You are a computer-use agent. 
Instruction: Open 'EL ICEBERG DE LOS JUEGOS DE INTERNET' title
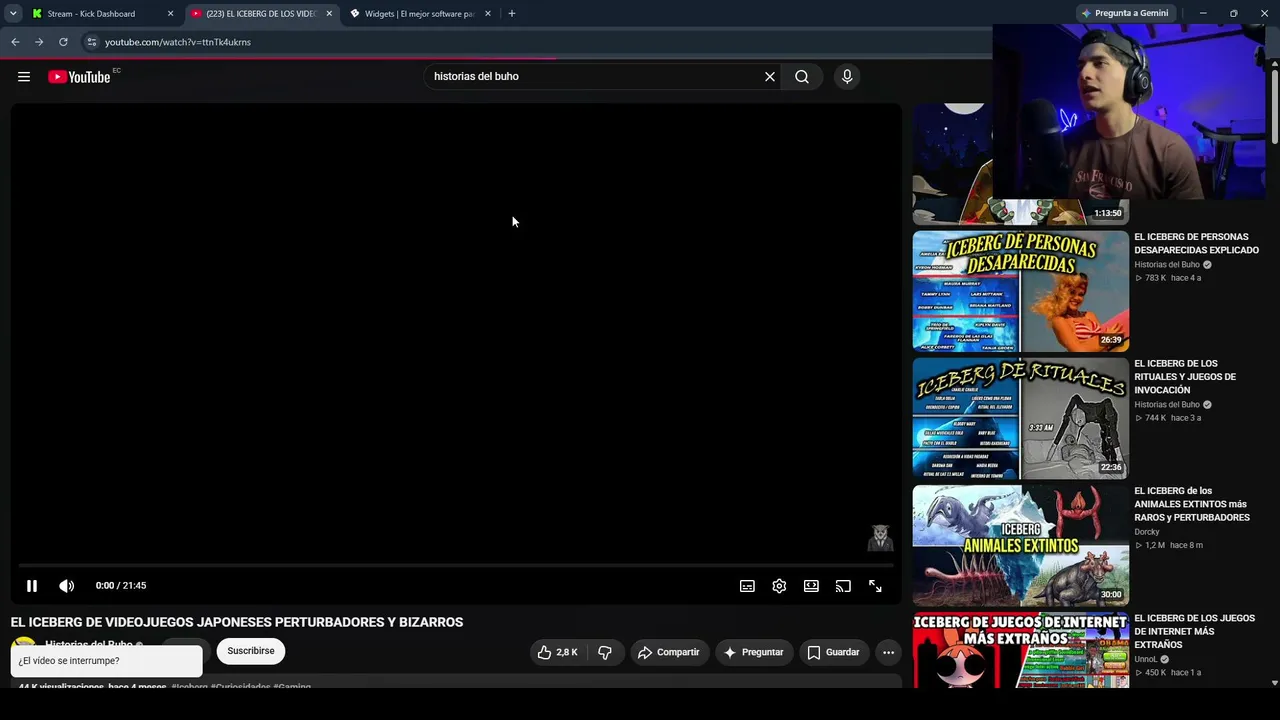[1194, 632]
